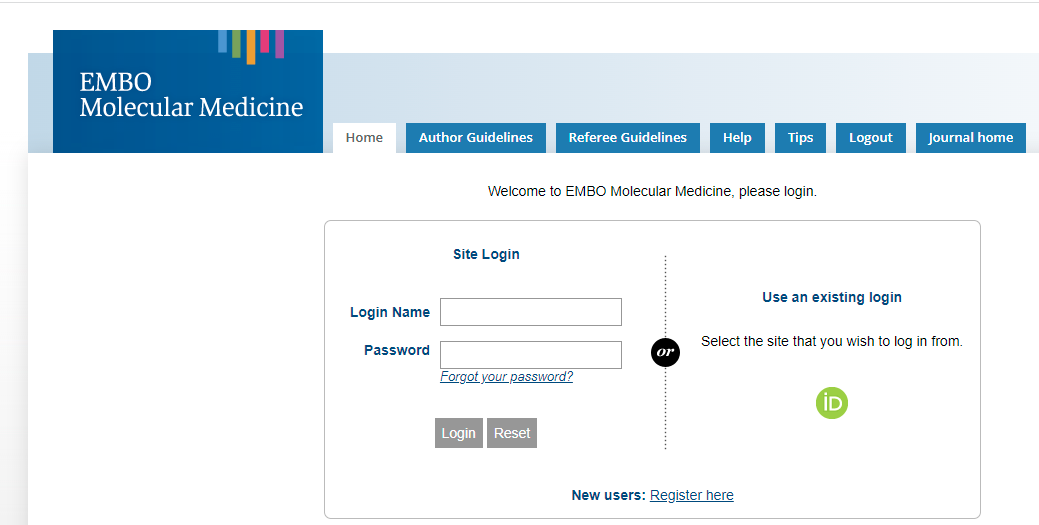Screen dimensions: 1039x525
Task: Navigate to Journal home
Action: 970,138
